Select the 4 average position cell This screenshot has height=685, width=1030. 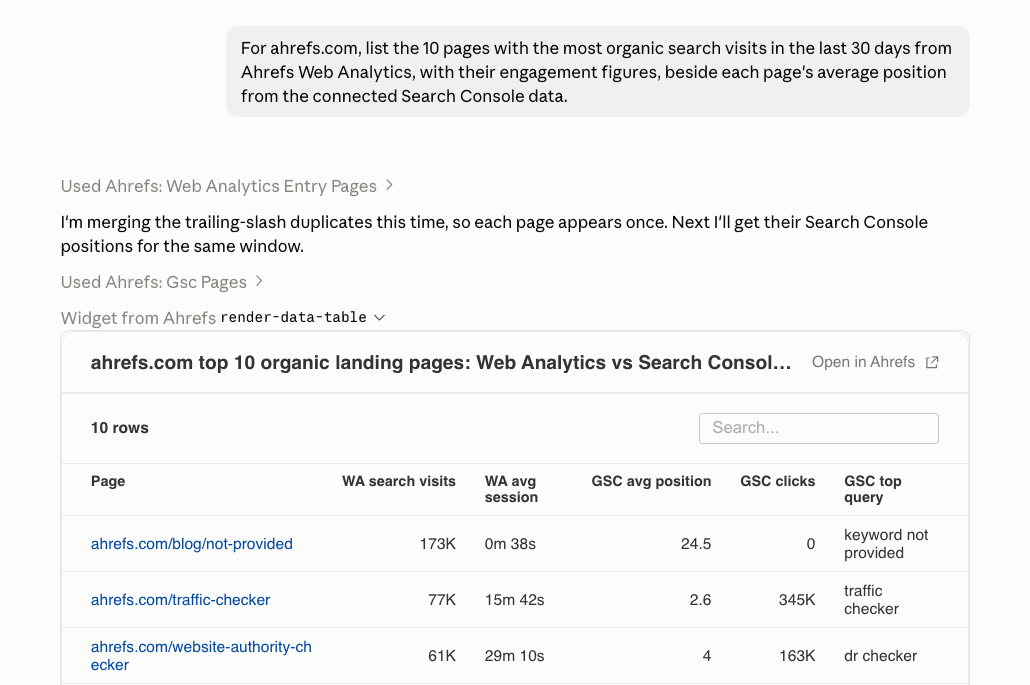click(707, 655)
